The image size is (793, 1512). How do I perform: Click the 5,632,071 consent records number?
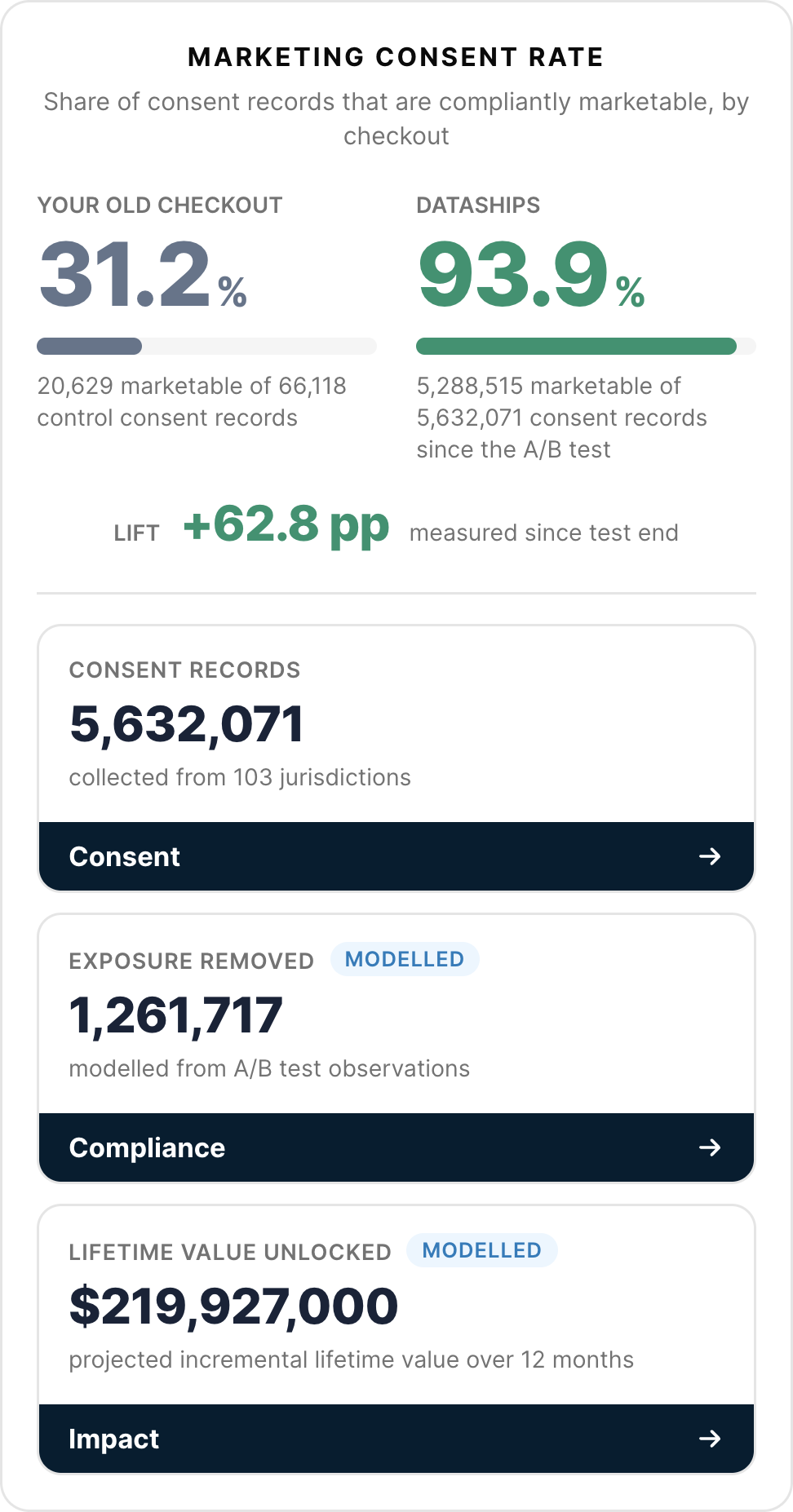point(187,724)
